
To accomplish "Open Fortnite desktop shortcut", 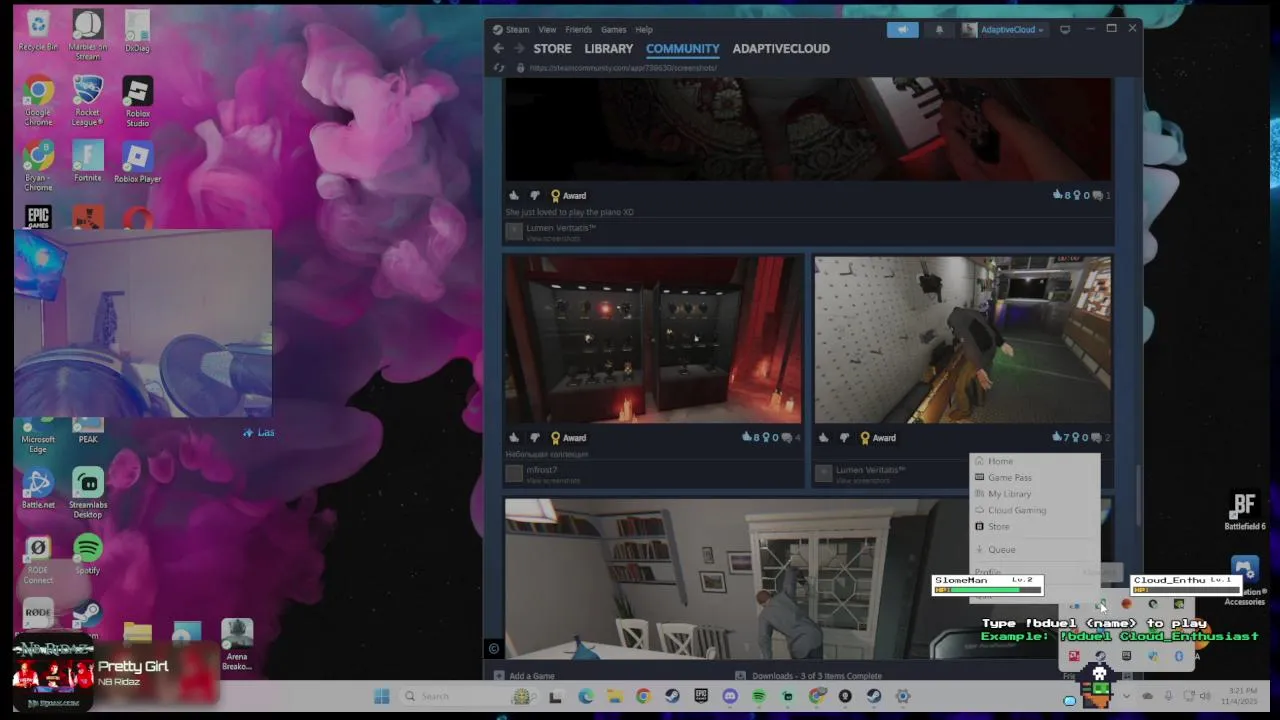I will click(x=88, y=163).
